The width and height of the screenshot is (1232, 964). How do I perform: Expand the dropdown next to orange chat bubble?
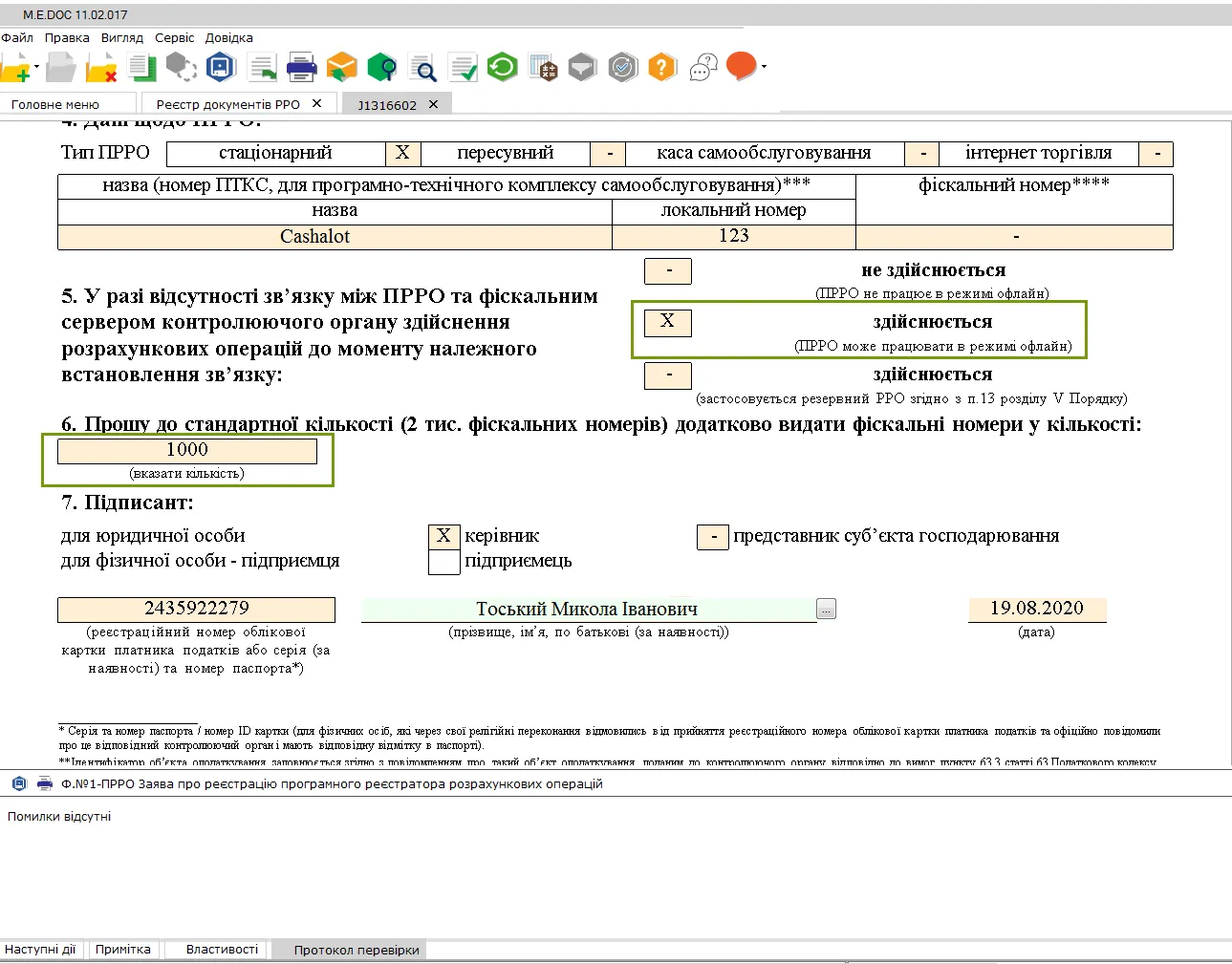click(764, 67)
